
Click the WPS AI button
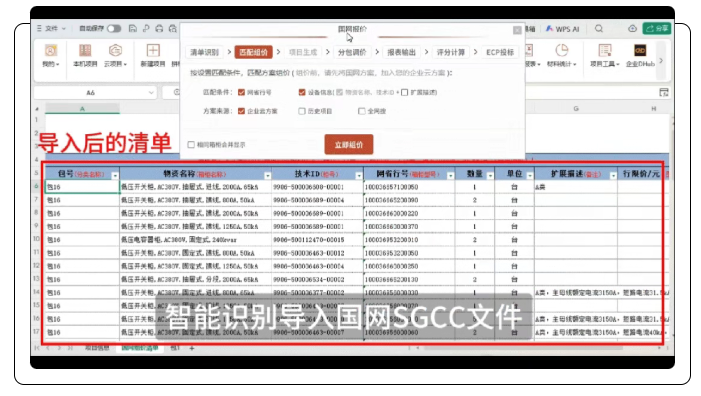pyautogui.click(x=562, y=29)
